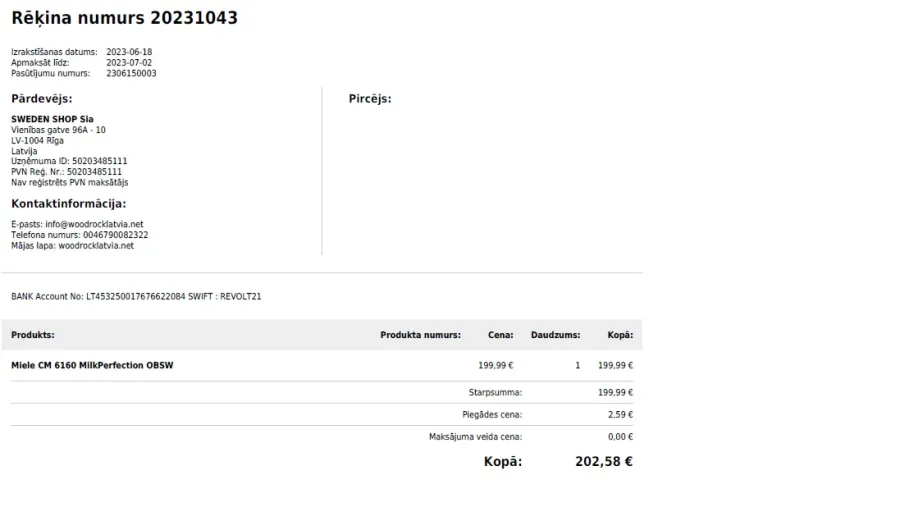The height and width of the screenshot is (507, 900).
Task: Click the payment due date 2023-07-02
Action: pos(129,63)
